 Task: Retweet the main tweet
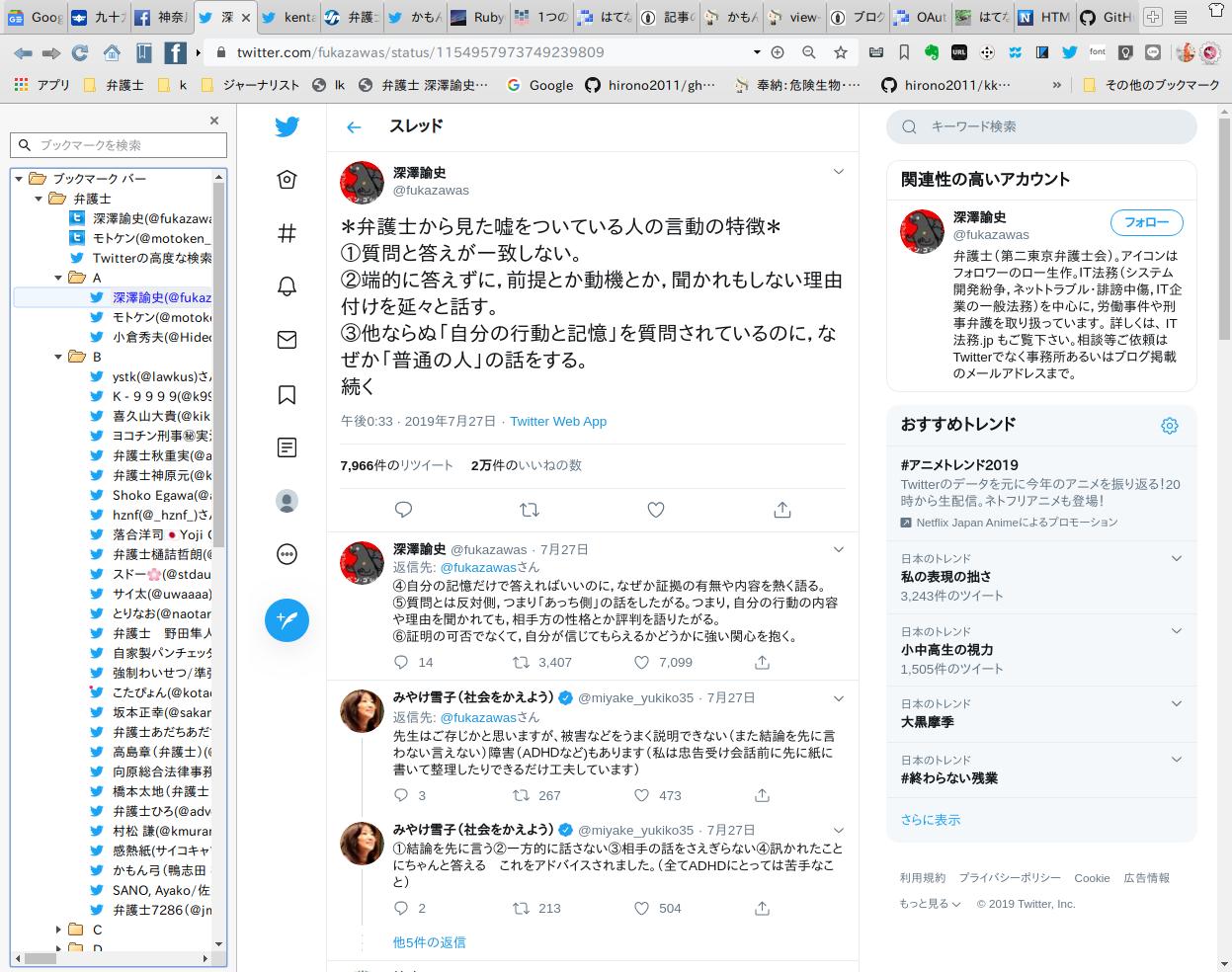[x=530, y=510]
